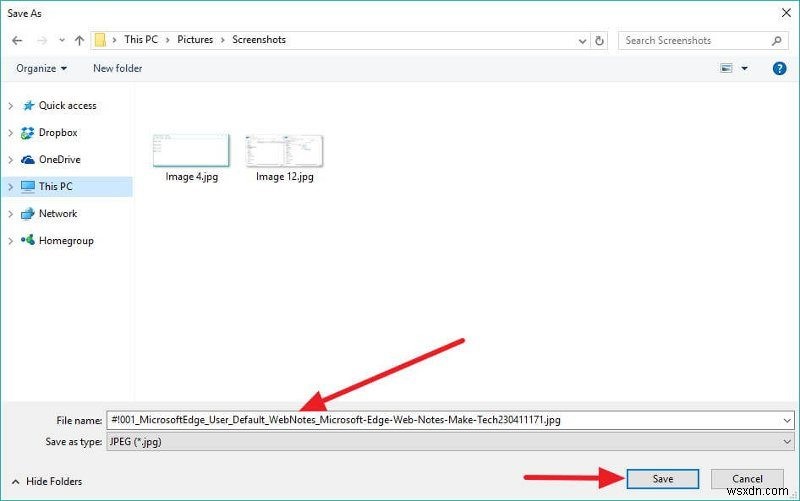The height and width of the screenshot is (501, 800).
Task: Open recent locations dropdown arrow
Action: tap(61, 40)
